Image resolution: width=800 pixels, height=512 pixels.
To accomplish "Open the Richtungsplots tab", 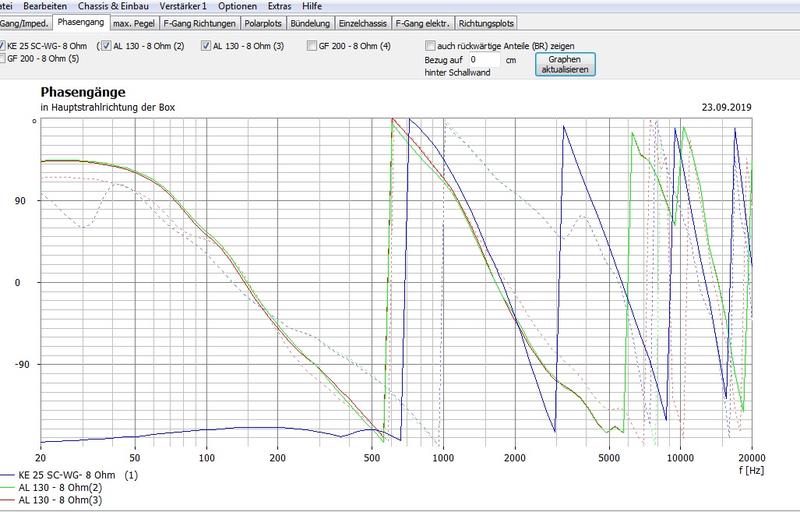I will tap(486, 22).
